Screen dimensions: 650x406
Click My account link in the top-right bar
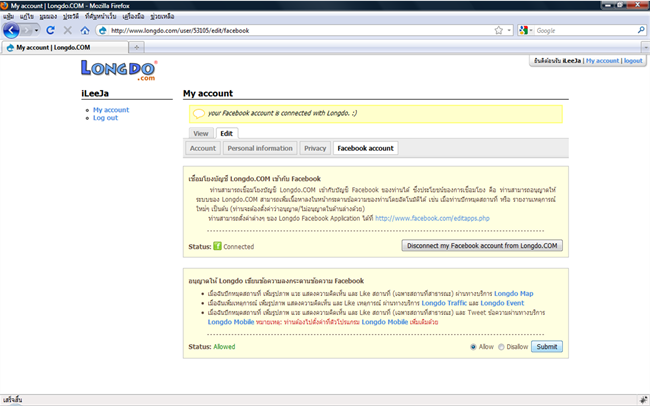pyautogui.click(x=602, y=61)
